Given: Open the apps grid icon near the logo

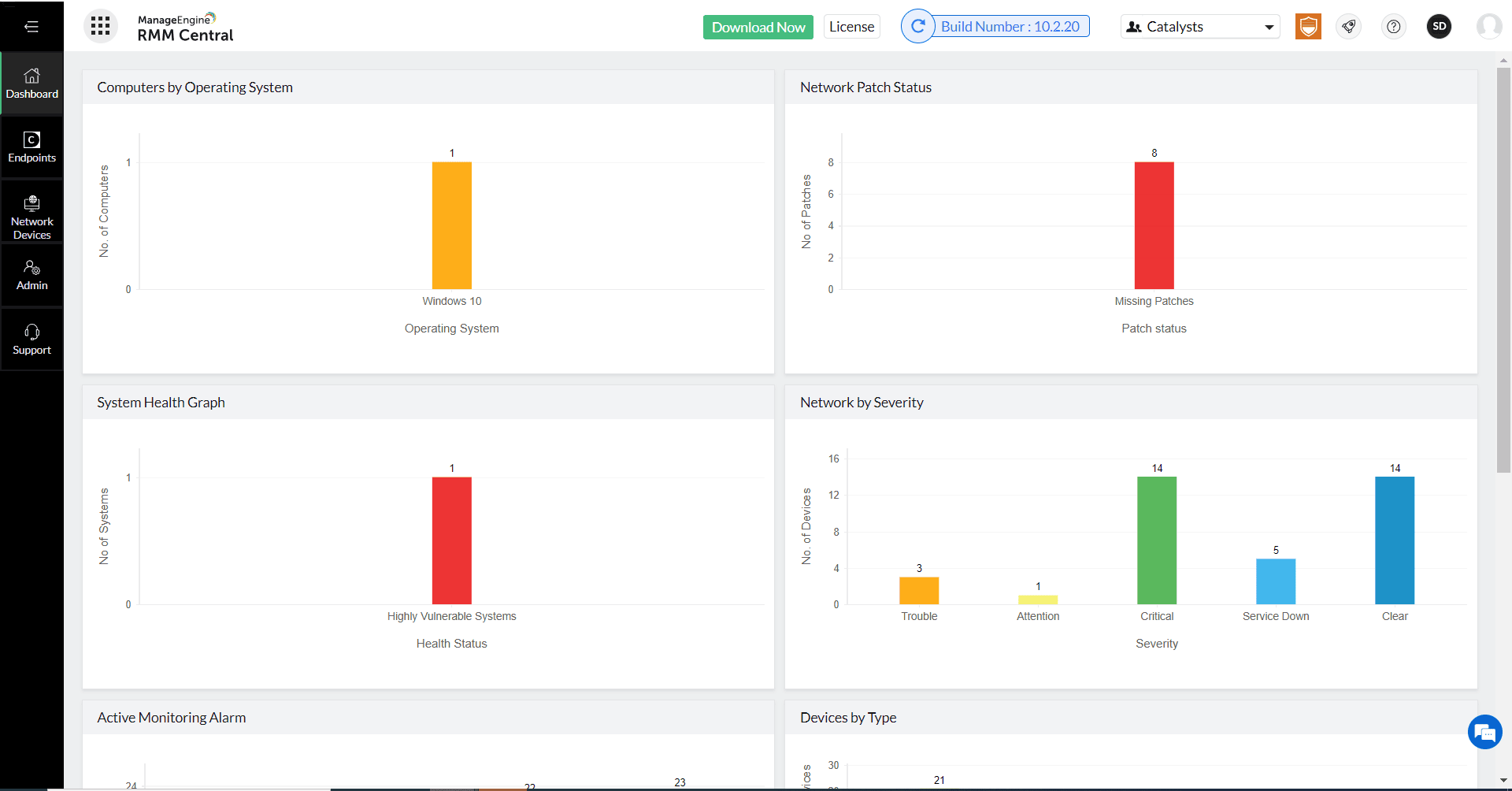Looking at the screenshot, I should 100,26.
